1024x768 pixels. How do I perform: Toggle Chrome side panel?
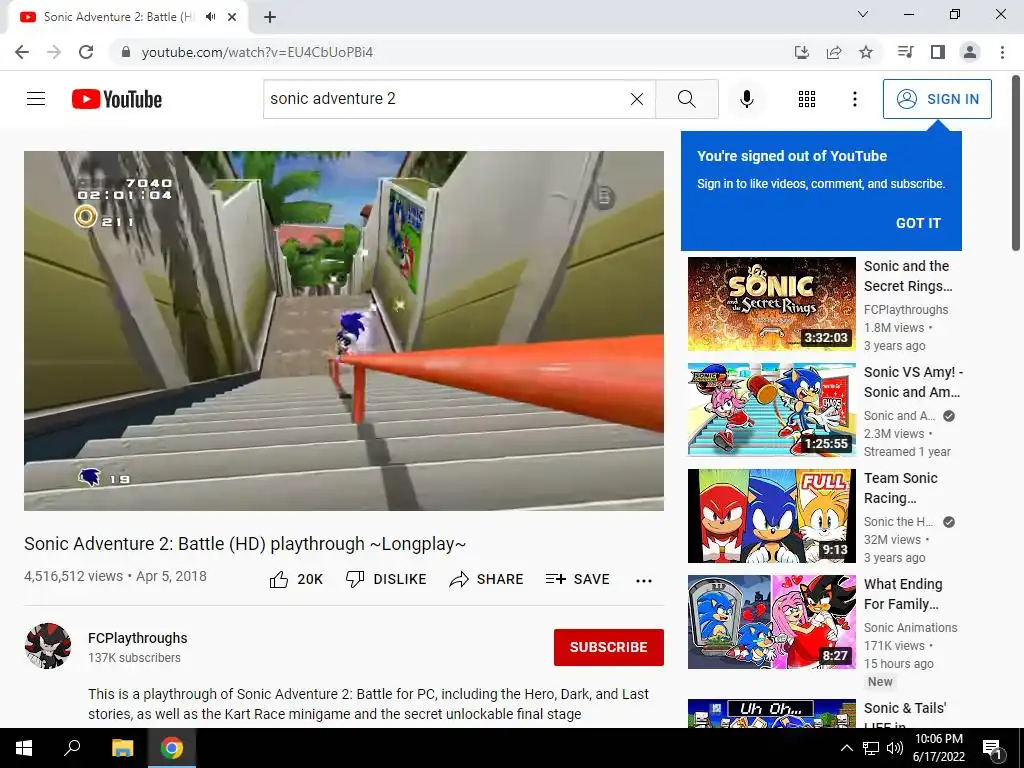point(938,52)
